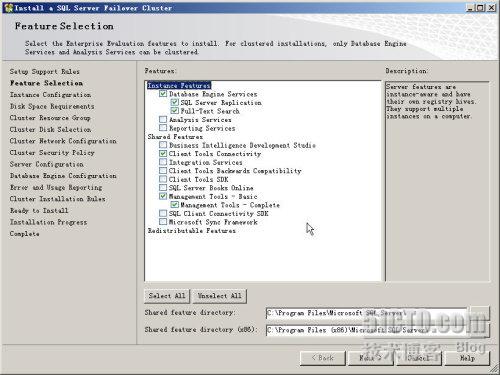The image size is (500, 375).
Task: Check SQL Client Connectivity SDK
Action: pos(163,213)
